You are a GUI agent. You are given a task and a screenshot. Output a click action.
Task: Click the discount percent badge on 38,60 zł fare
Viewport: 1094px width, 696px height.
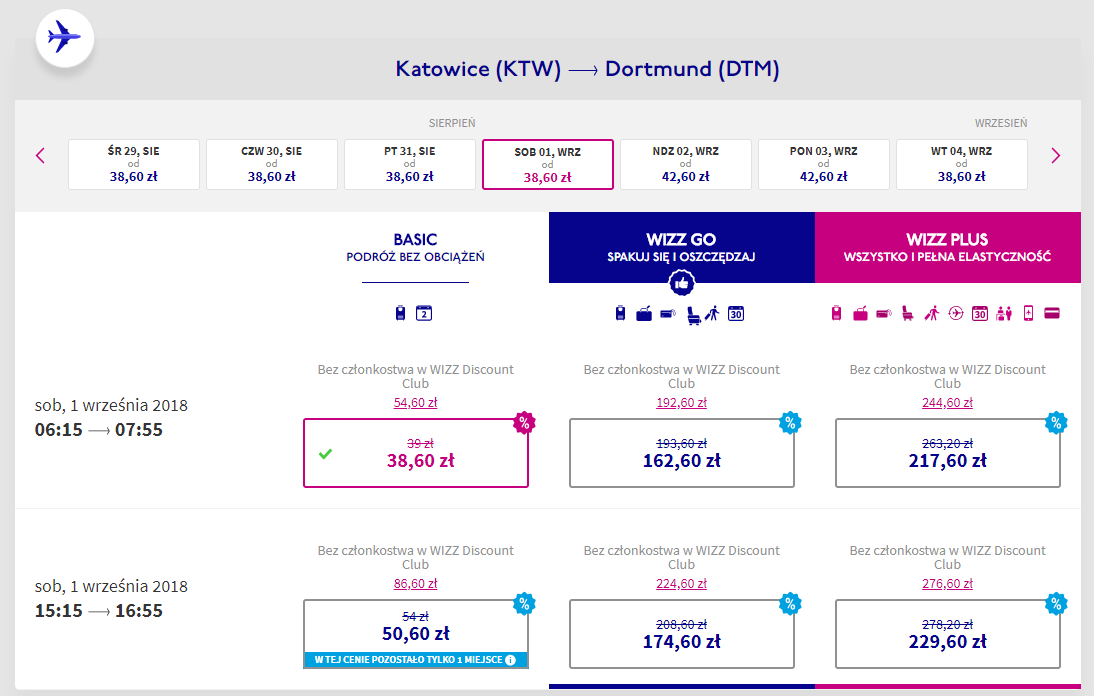pyautogui.click(x=524, y=422)
